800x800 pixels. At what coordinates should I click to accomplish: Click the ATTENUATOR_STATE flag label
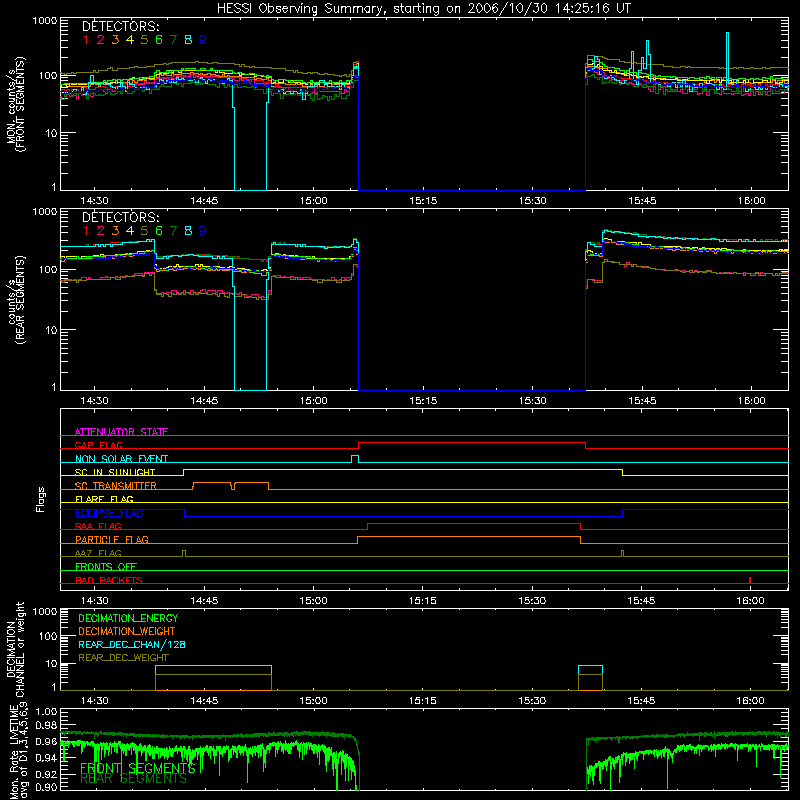[x=121, y=432]
